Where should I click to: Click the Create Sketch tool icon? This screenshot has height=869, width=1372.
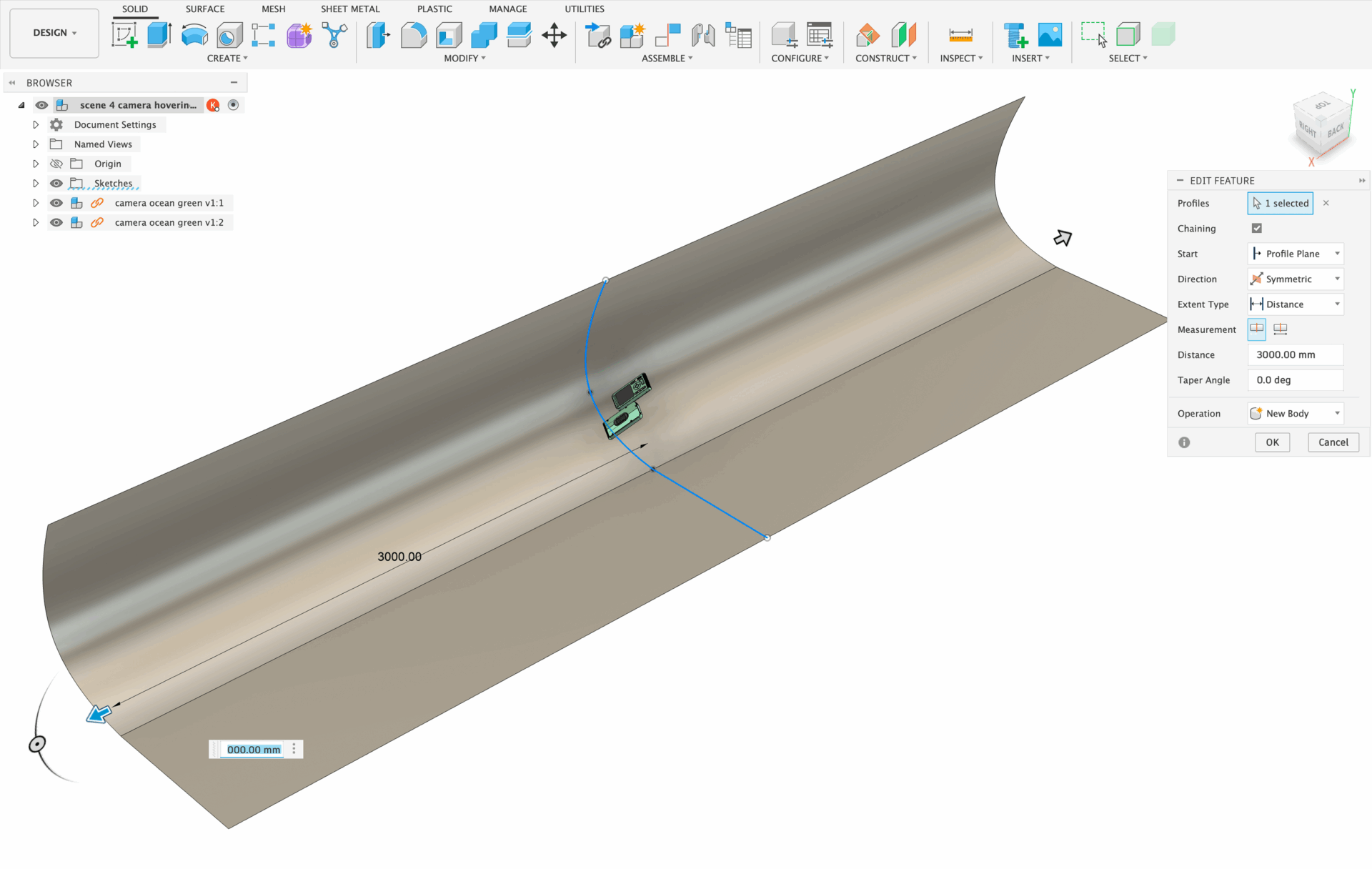coord(124,34)
